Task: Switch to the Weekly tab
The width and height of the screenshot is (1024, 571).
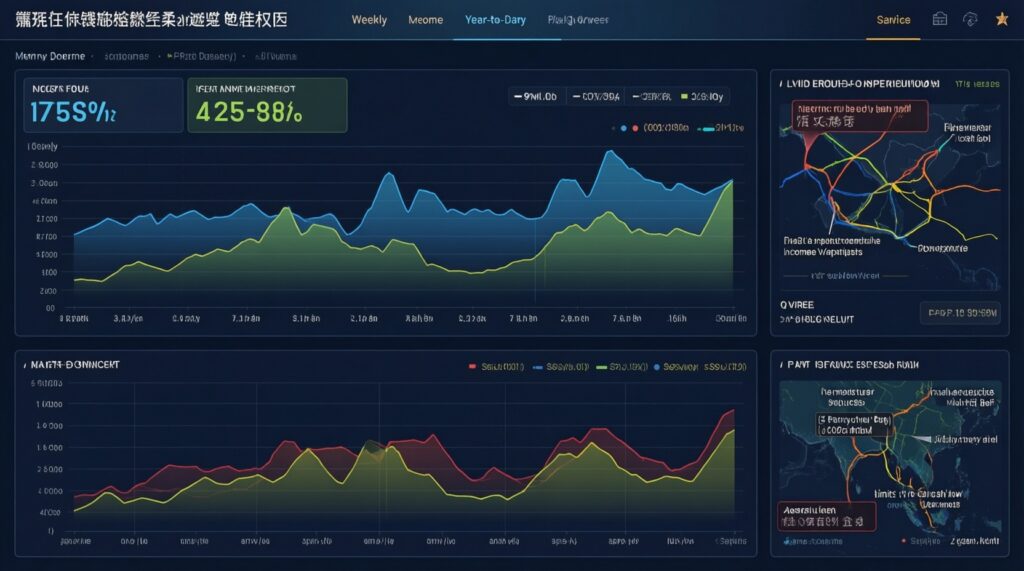Action: (x=369, y=20)
